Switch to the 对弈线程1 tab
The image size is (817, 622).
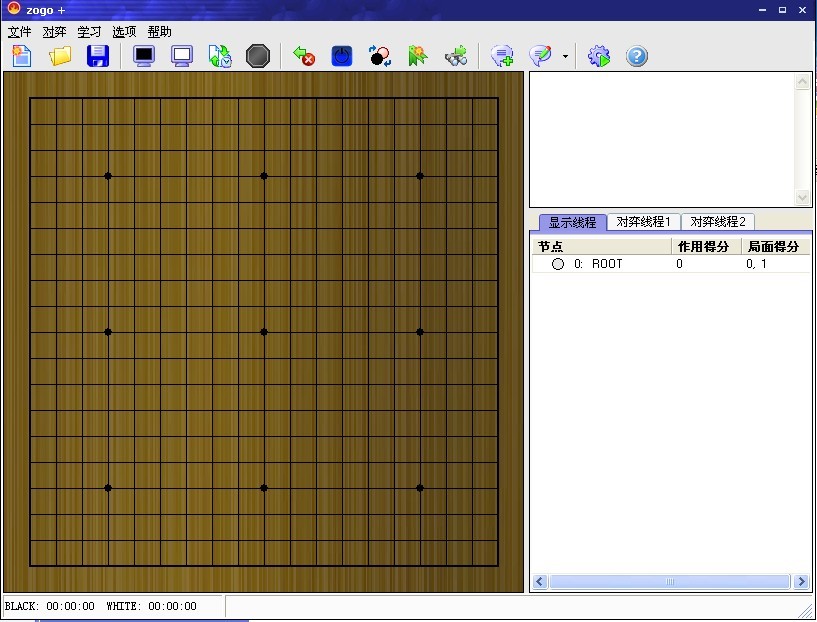pyautogui.click(x=643, y=221)
